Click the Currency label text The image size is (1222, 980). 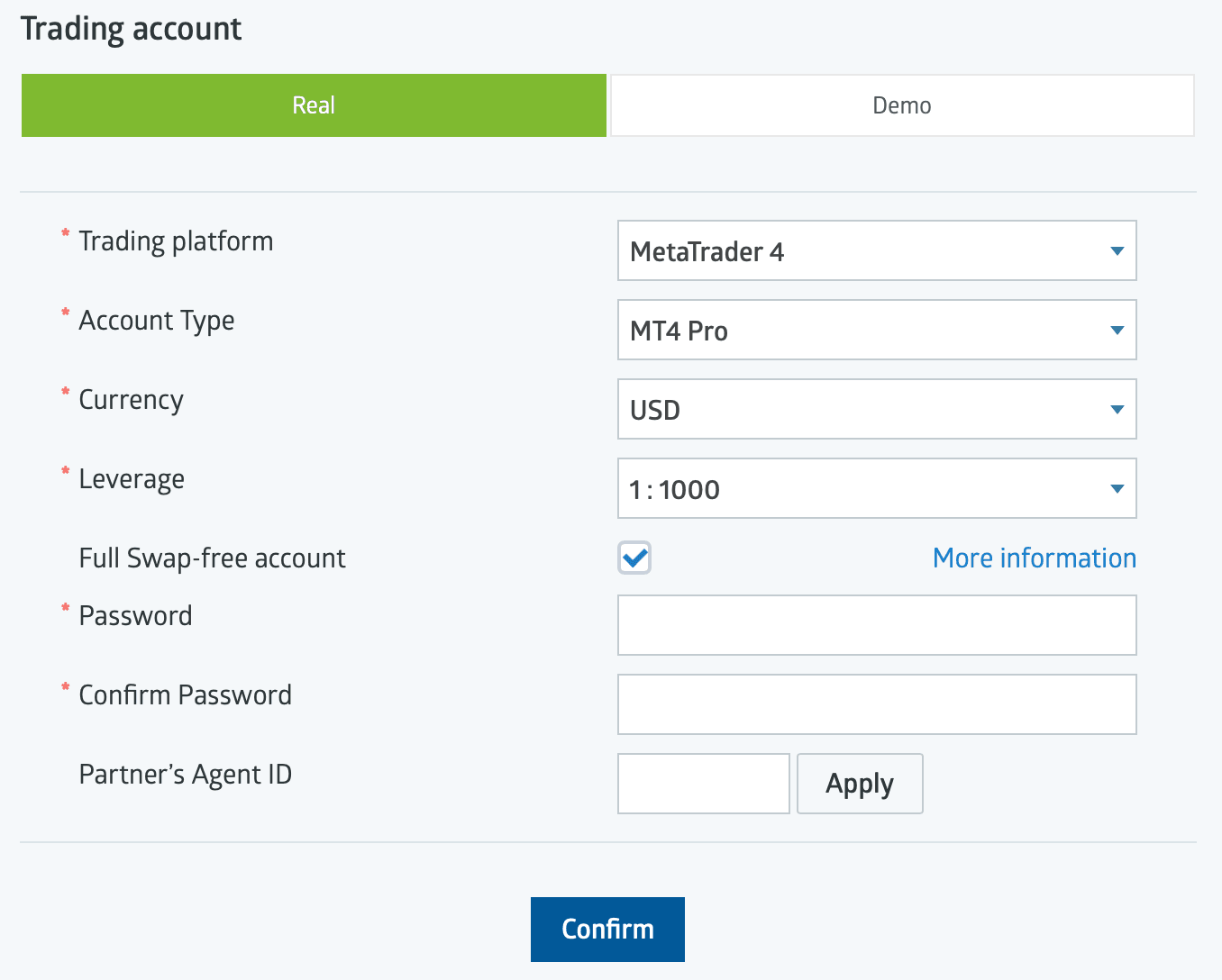(x=132, y=400)
